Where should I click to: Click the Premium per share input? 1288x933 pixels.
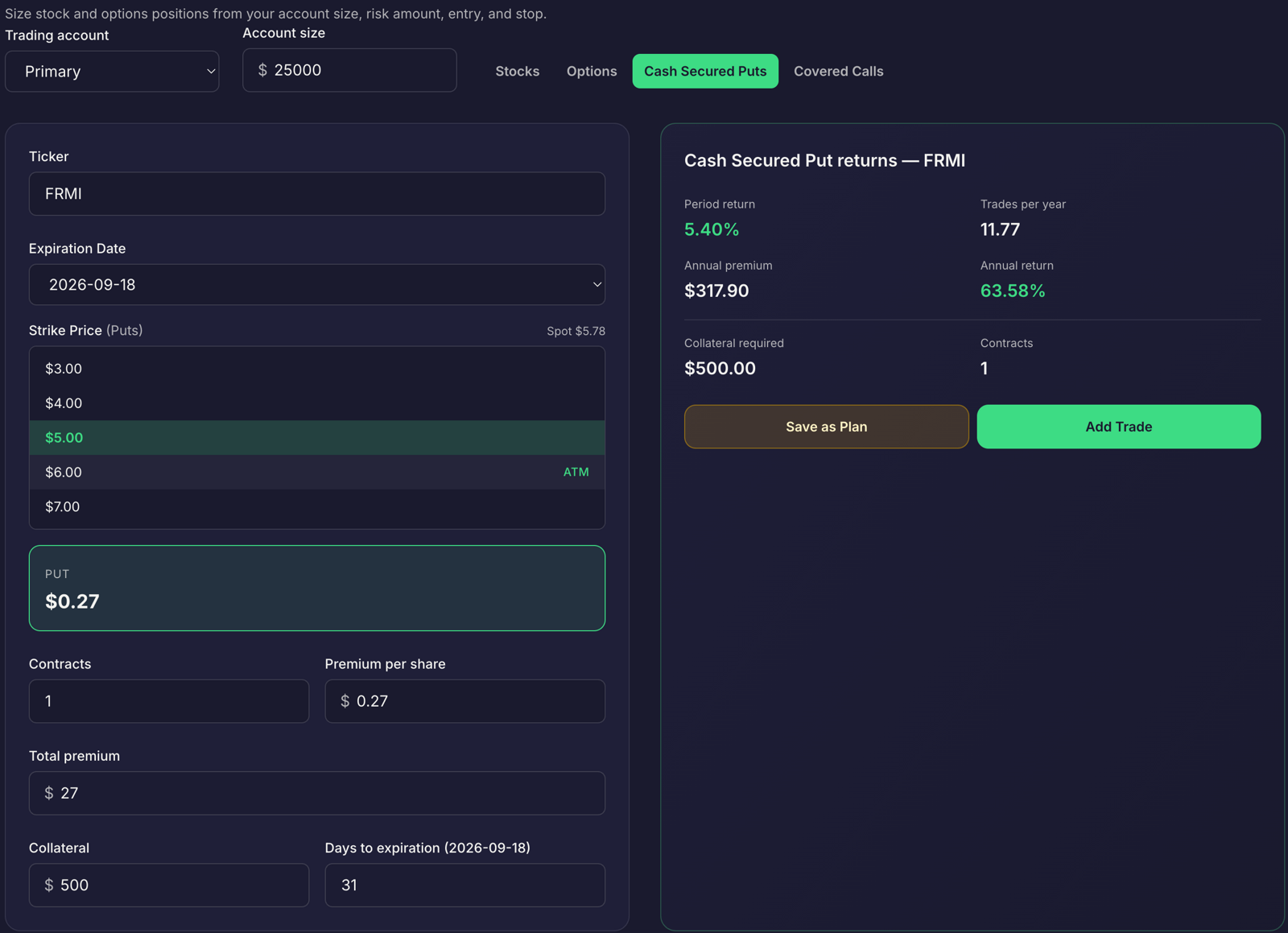[464, 701]
